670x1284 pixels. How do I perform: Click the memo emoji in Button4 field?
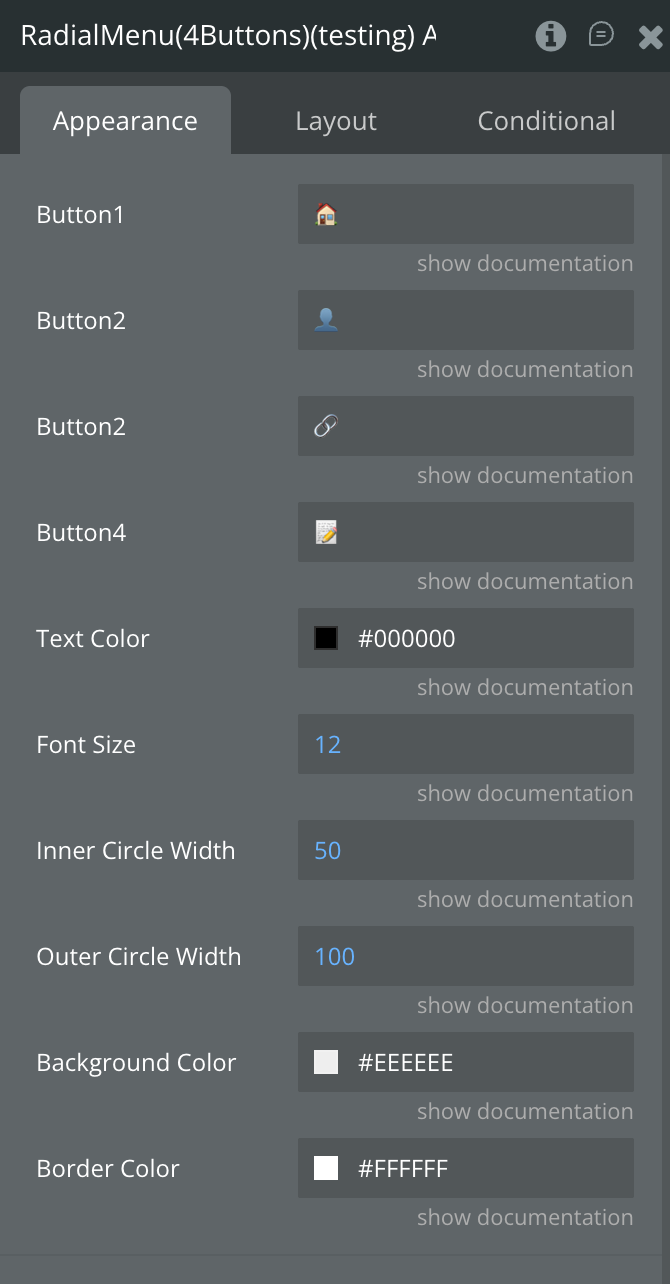tap(326, 532)
